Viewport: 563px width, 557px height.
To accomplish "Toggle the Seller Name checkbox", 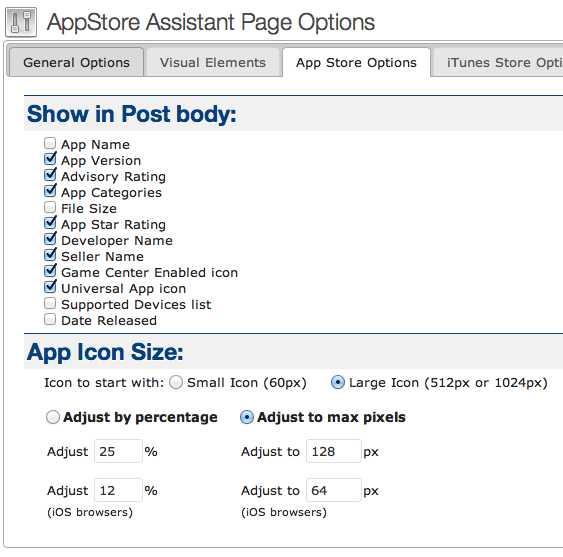I will (x=50, y=255).
